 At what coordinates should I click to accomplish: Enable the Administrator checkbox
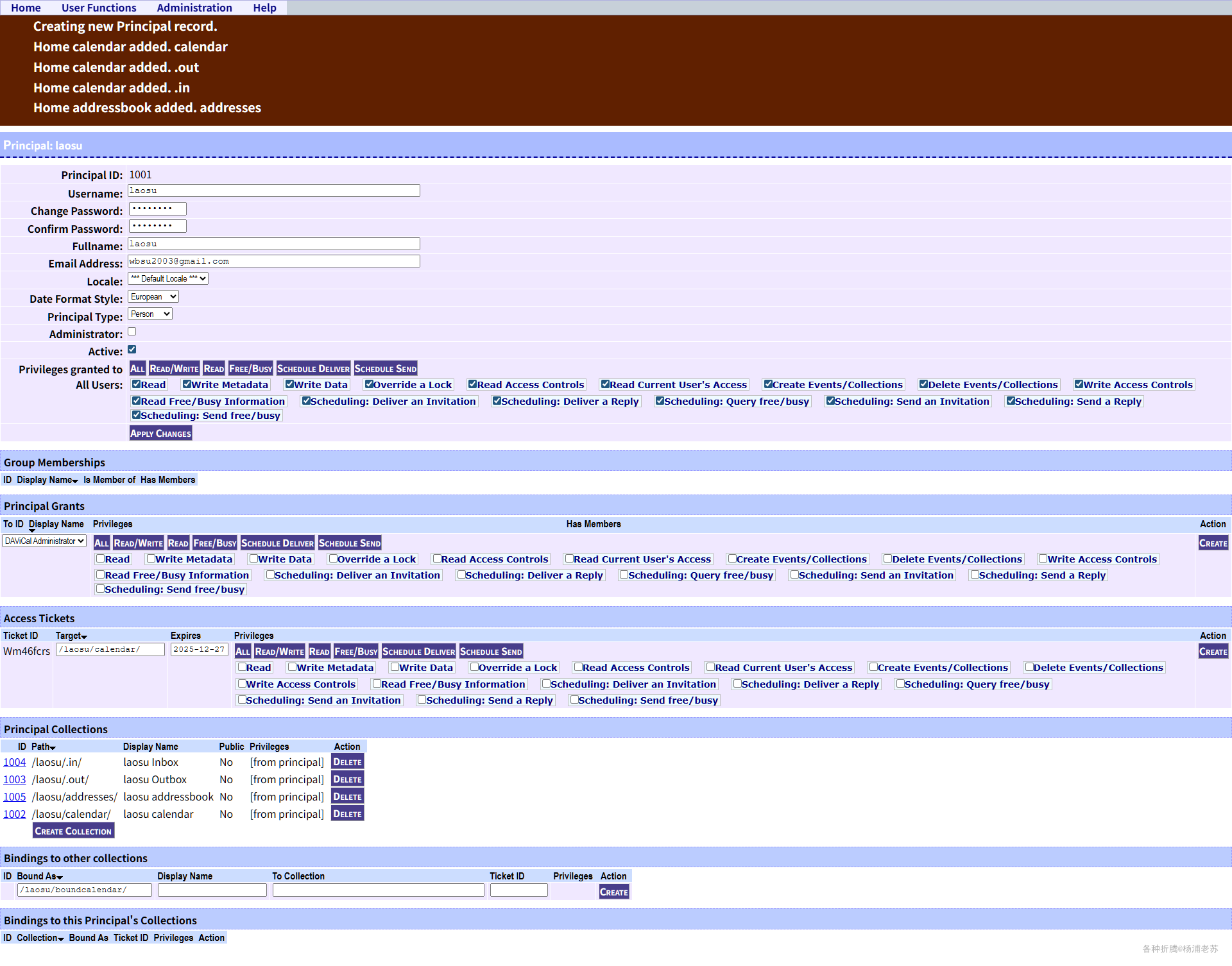click(132, 332)
